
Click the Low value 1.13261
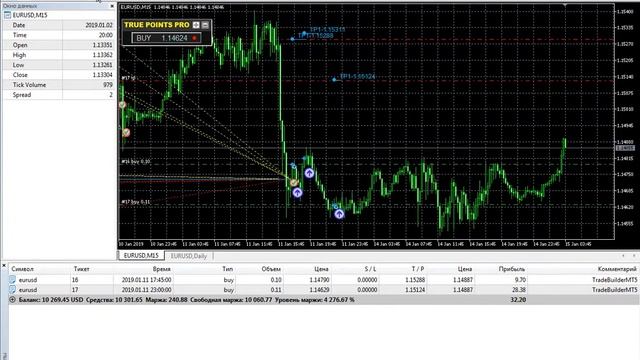[x=102, y=65]
